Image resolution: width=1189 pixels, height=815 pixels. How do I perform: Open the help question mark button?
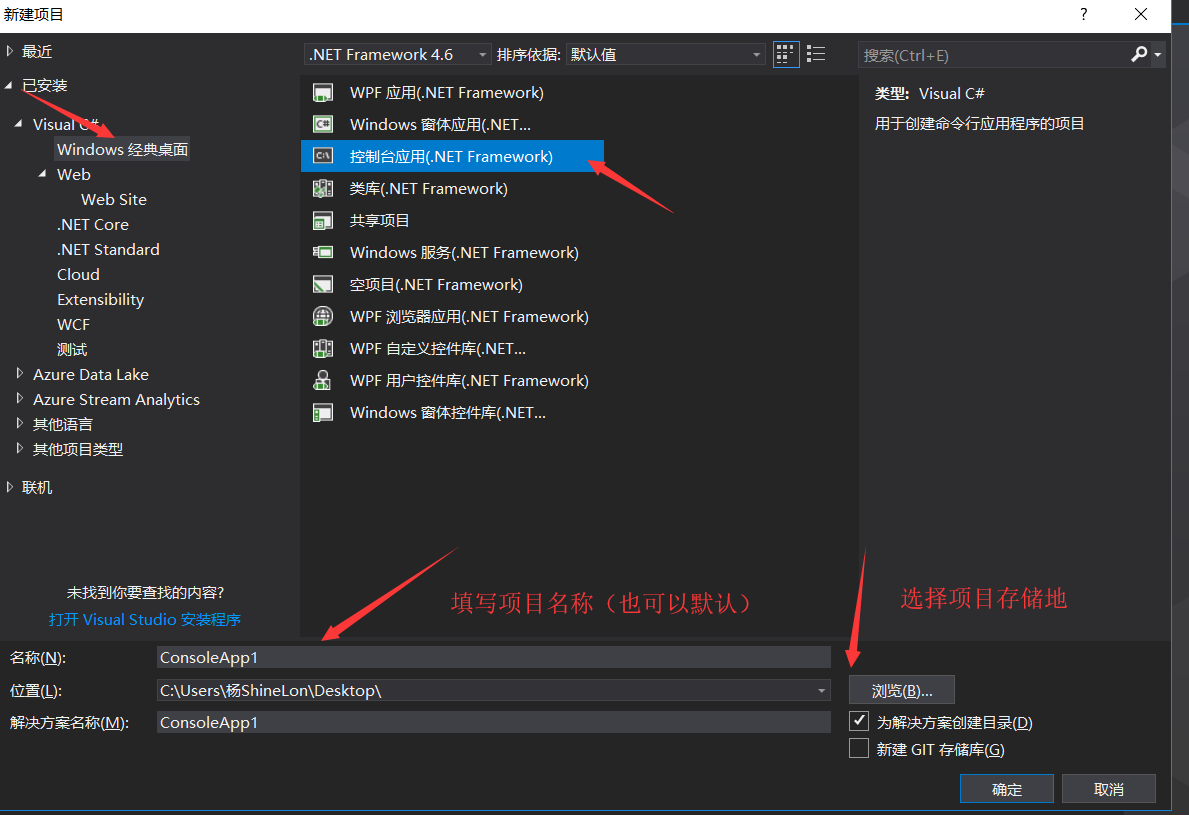(x=1084, y=14)
